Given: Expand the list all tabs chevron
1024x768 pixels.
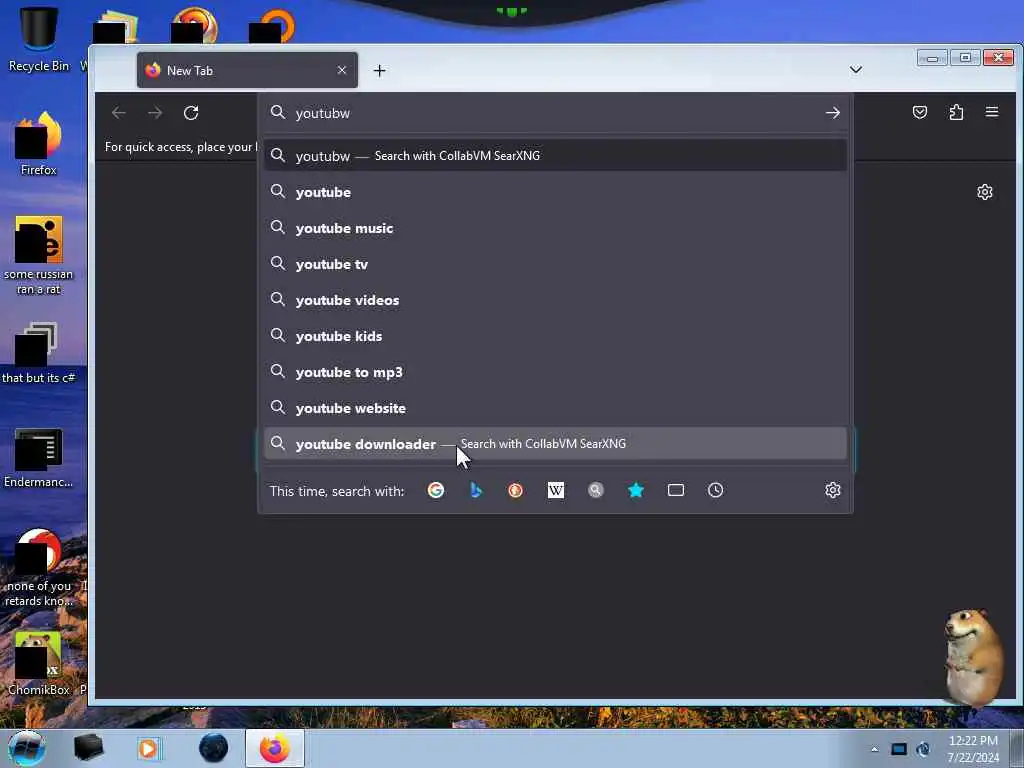Looking at the screenshot, I should click(856, 70).
